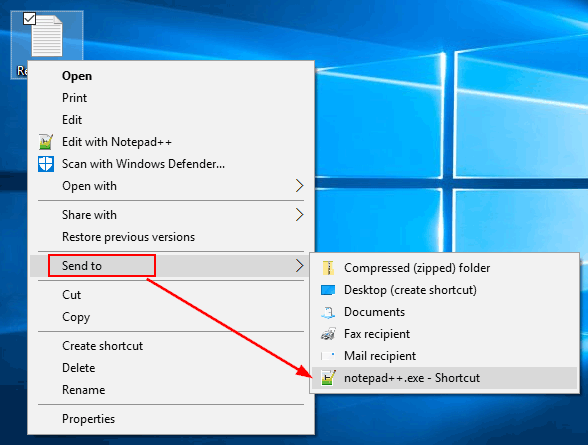Screen dimensions: 588x445
Task: Click the Documents icon in Send to submenu
Action: click(328, 312)
